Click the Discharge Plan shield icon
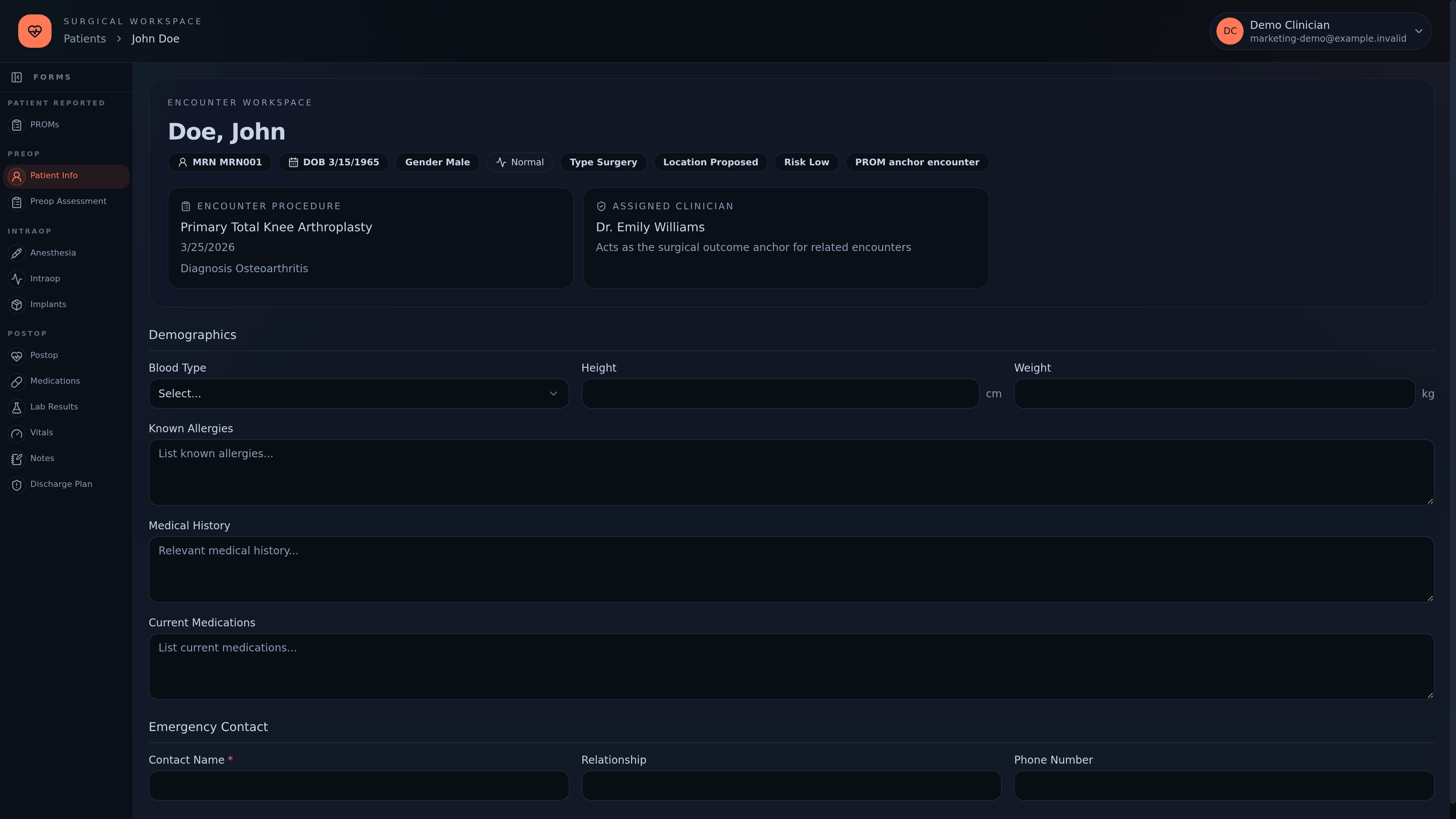The height and width of the screenshot is (819, 1456). click(x=17, y=485)
